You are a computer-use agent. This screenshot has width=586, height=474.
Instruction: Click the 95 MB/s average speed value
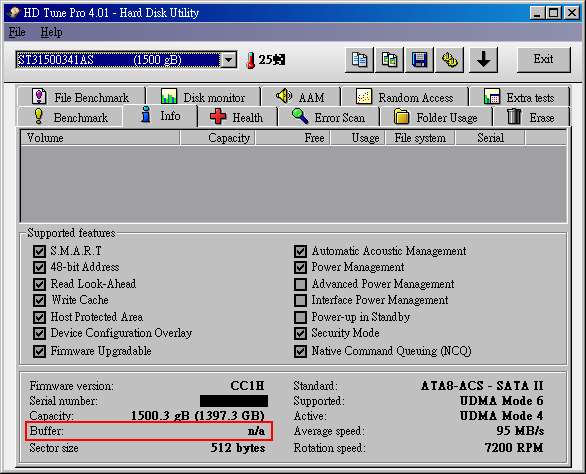520,431
